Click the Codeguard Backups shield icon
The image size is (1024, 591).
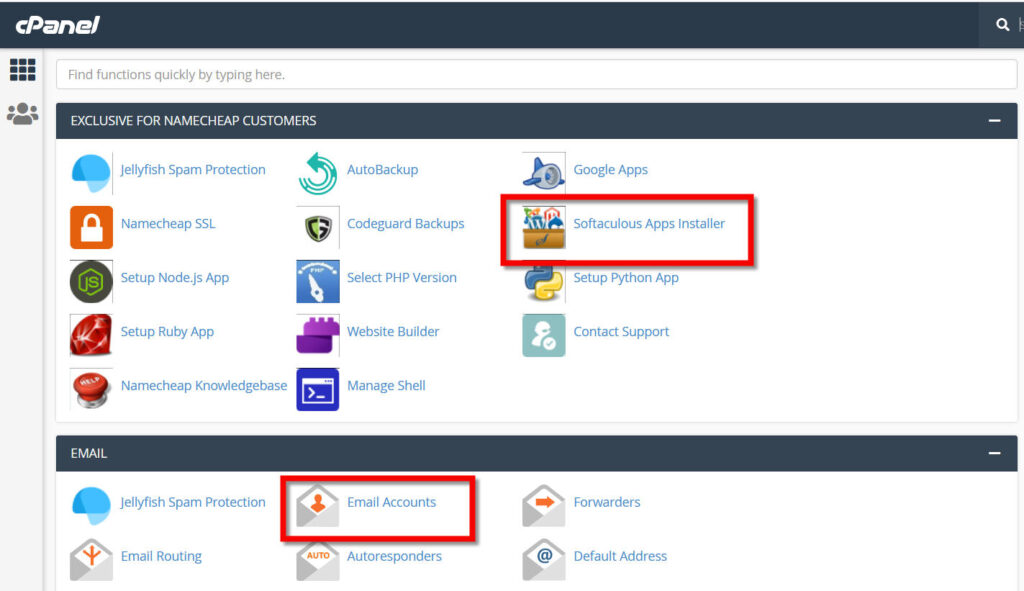tap(317, 228)
